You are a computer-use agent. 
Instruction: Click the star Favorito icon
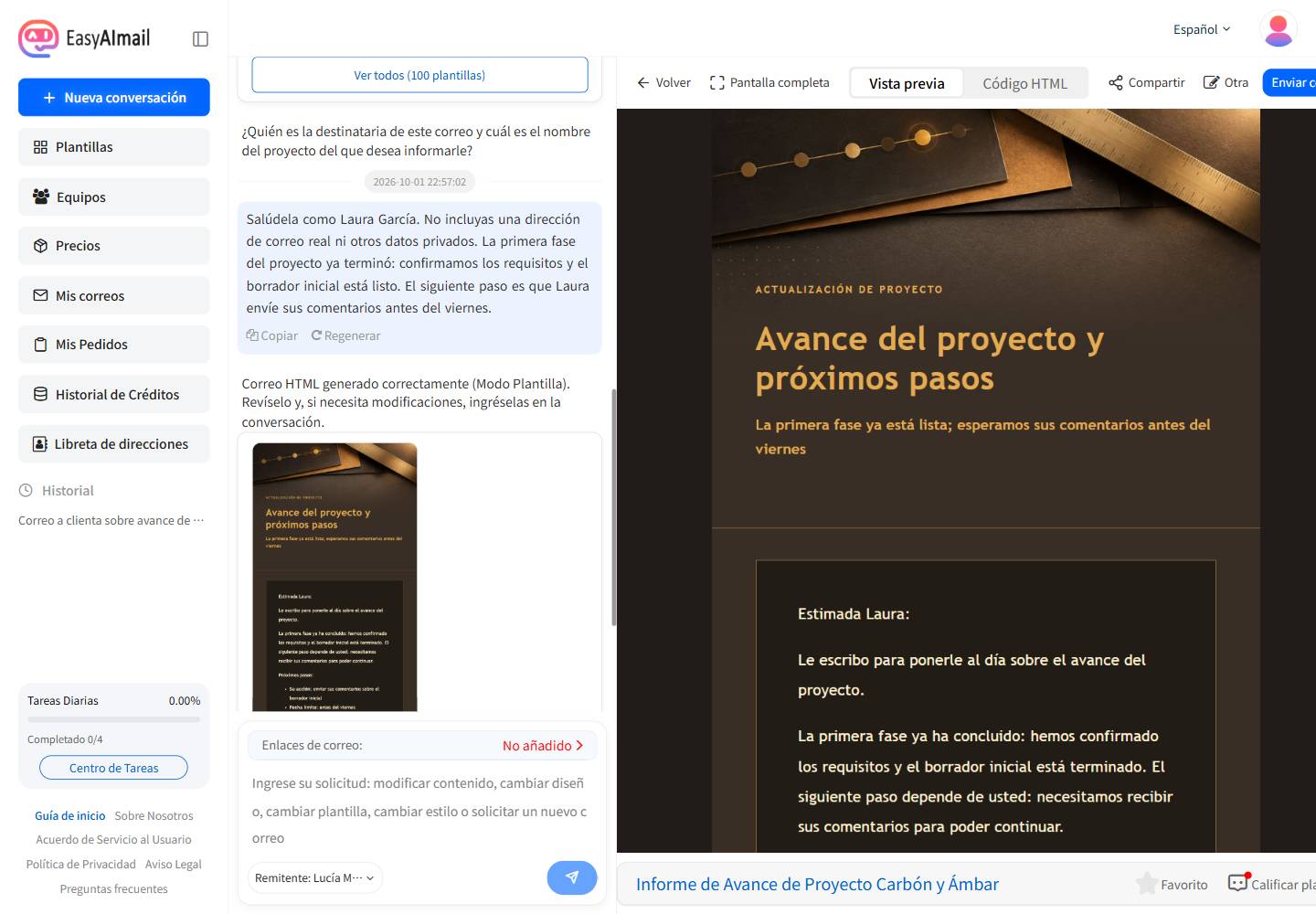[1146, 884]
